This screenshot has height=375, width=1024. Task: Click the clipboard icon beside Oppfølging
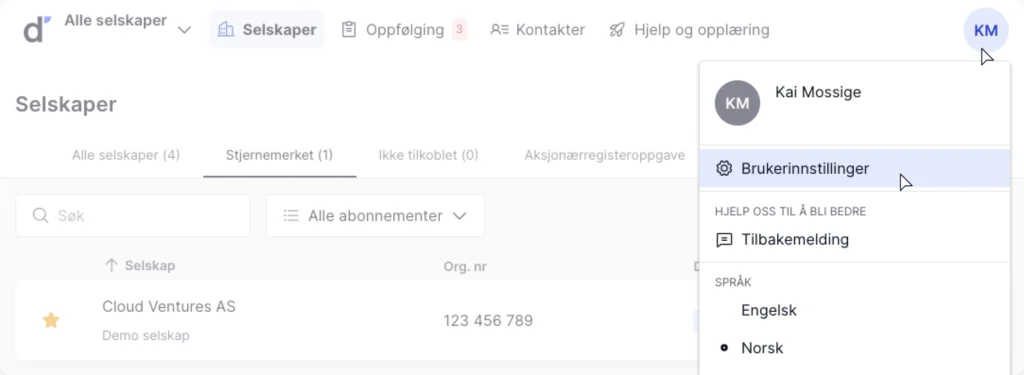349,29
